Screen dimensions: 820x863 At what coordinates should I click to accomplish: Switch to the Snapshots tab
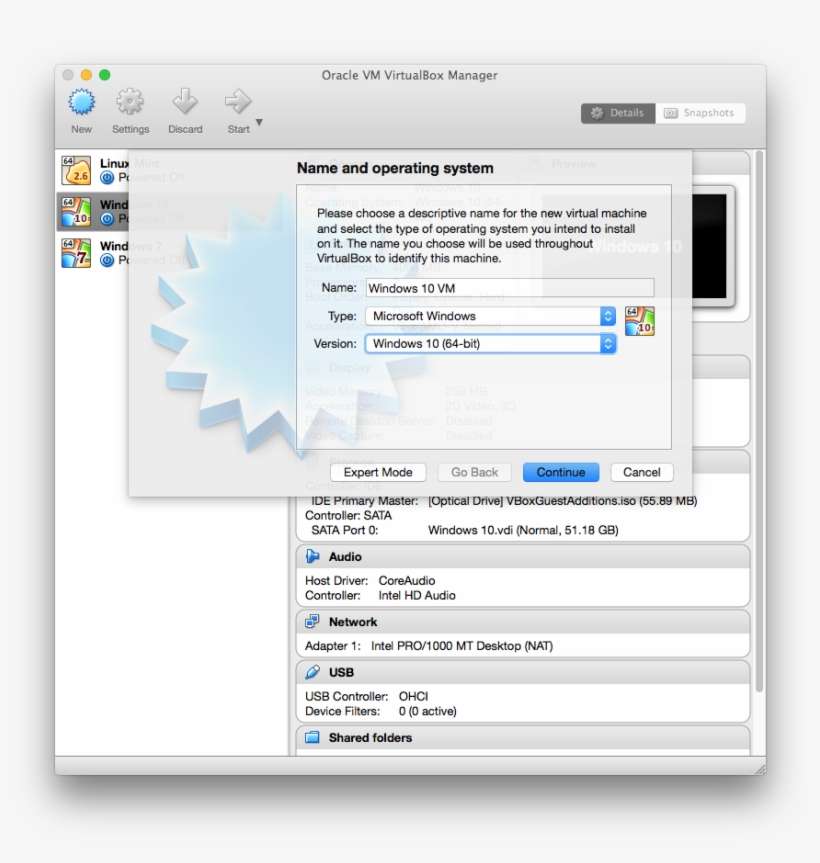(701, 113)
